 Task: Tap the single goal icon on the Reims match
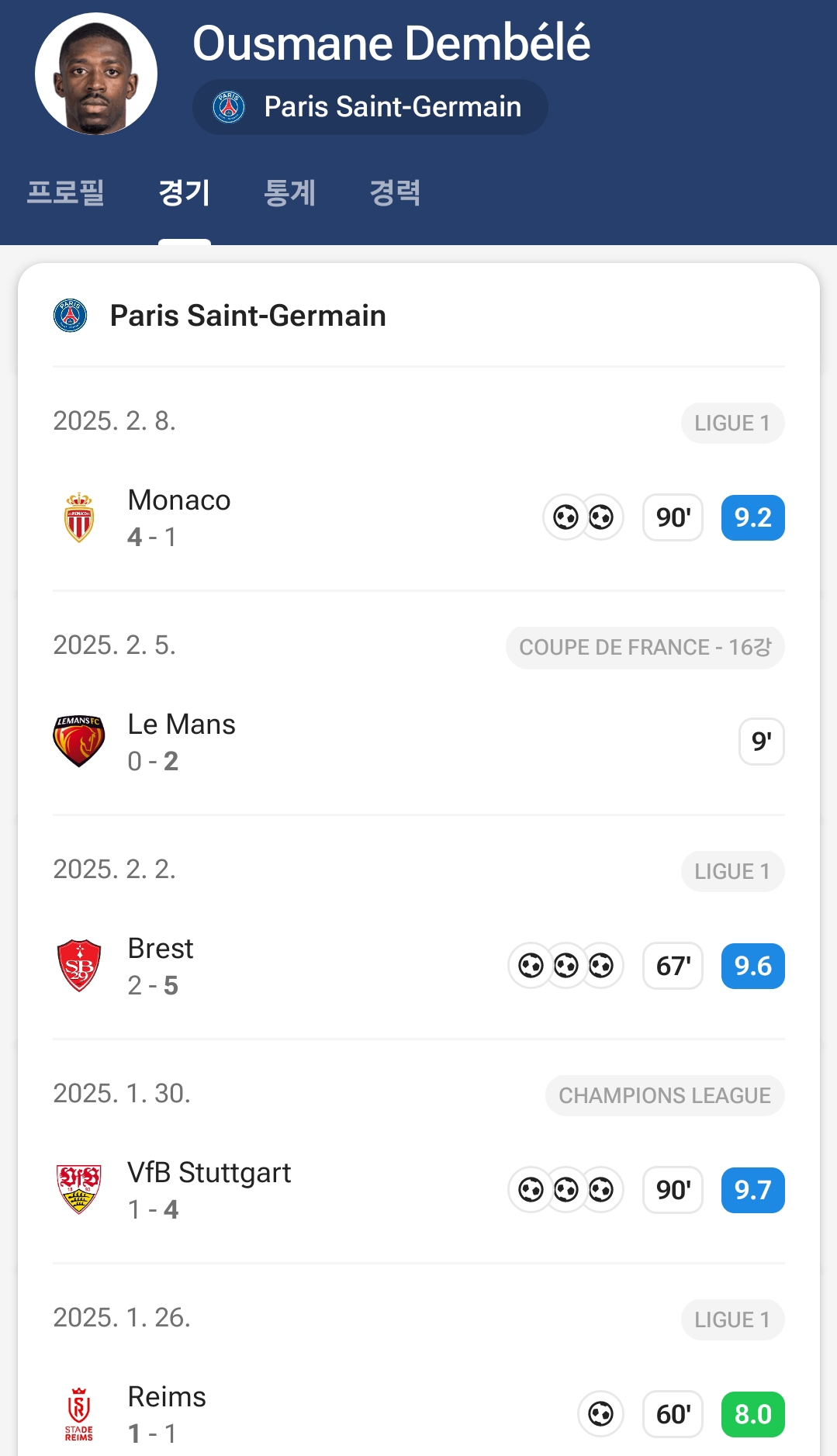(600, 1413)
